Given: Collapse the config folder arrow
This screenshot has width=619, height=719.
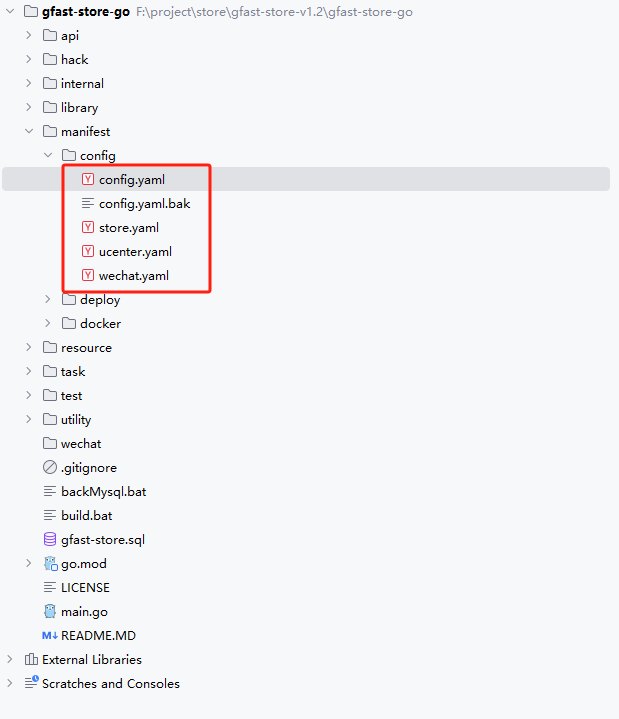Looking at the screenshot, I should [x=49, y=156].
